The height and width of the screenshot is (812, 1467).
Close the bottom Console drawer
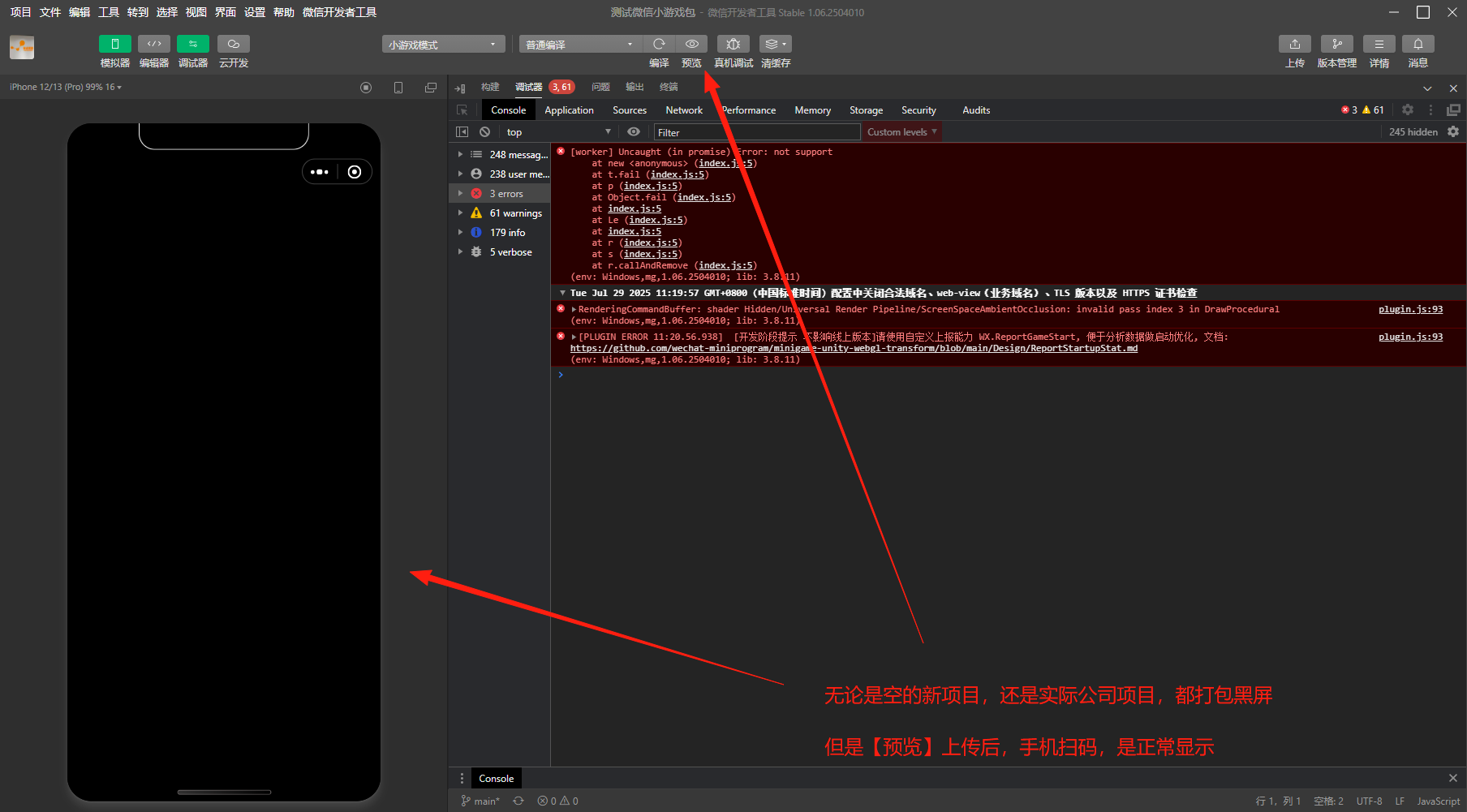coord(1453,778)
